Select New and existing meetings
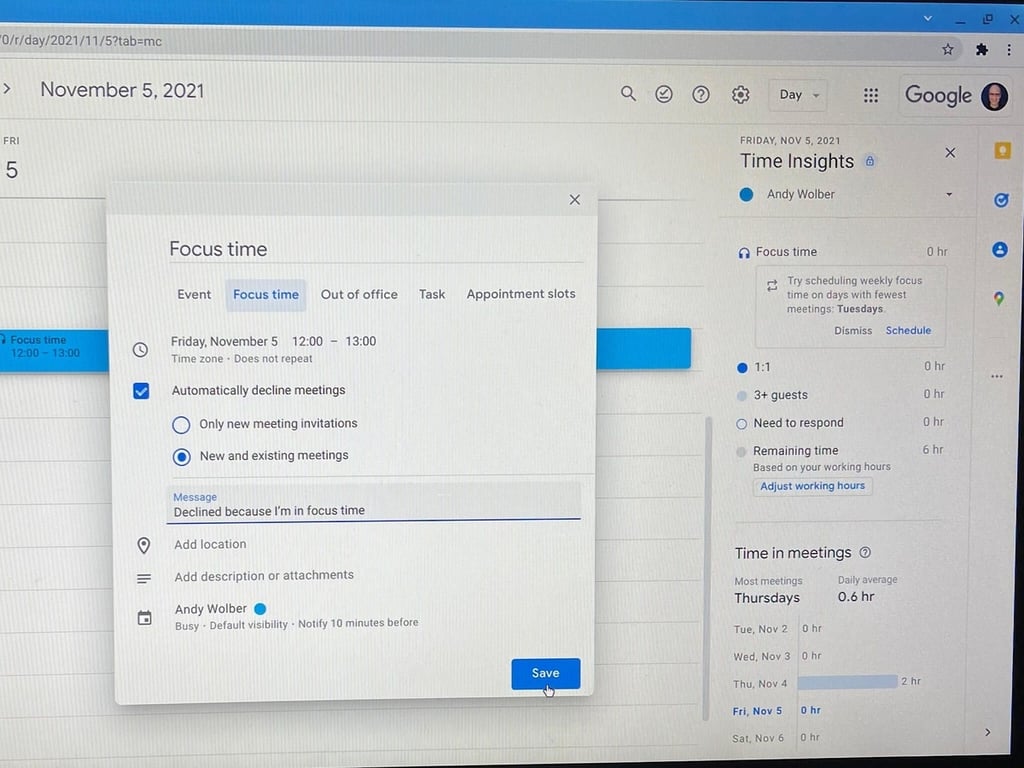Image resolution: width=1024 pixels, height=768 pixels. point(182,456)
